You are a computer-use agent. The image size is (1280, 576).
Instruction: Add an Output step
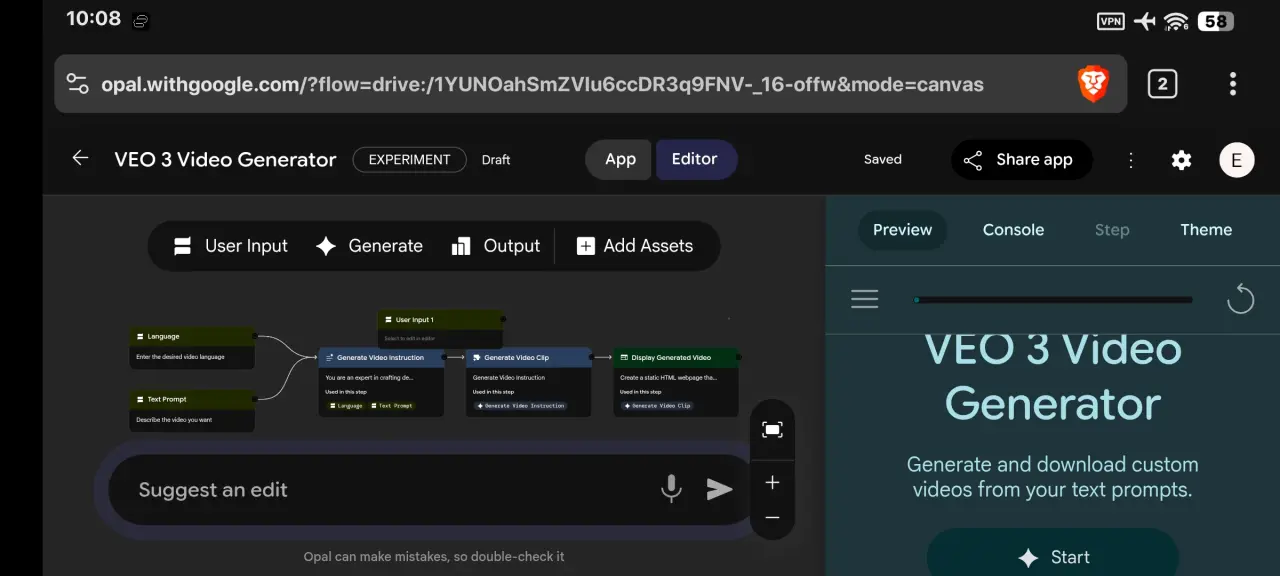click(x=495, y=246)
